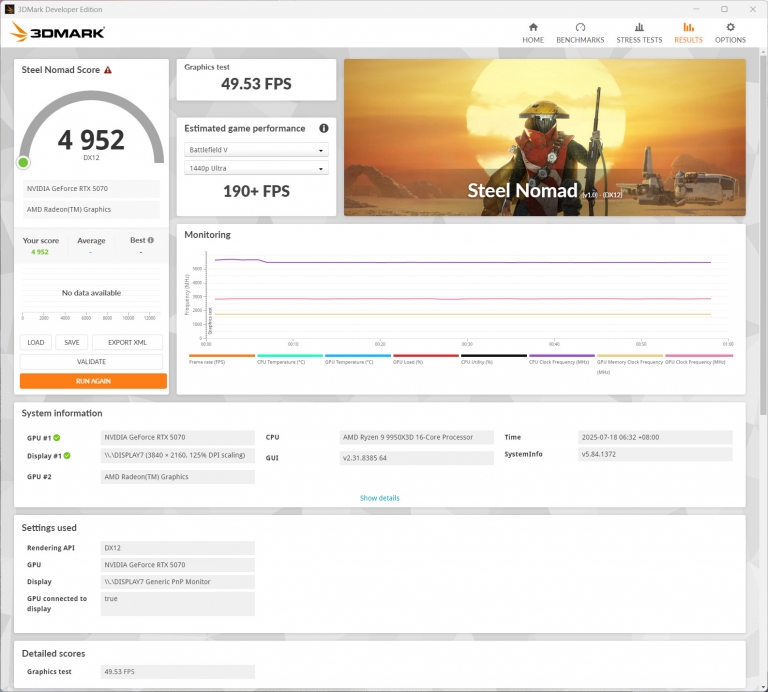
Task: Toggle the CPU Temperature legend swatch
Action: coord(290,356)
